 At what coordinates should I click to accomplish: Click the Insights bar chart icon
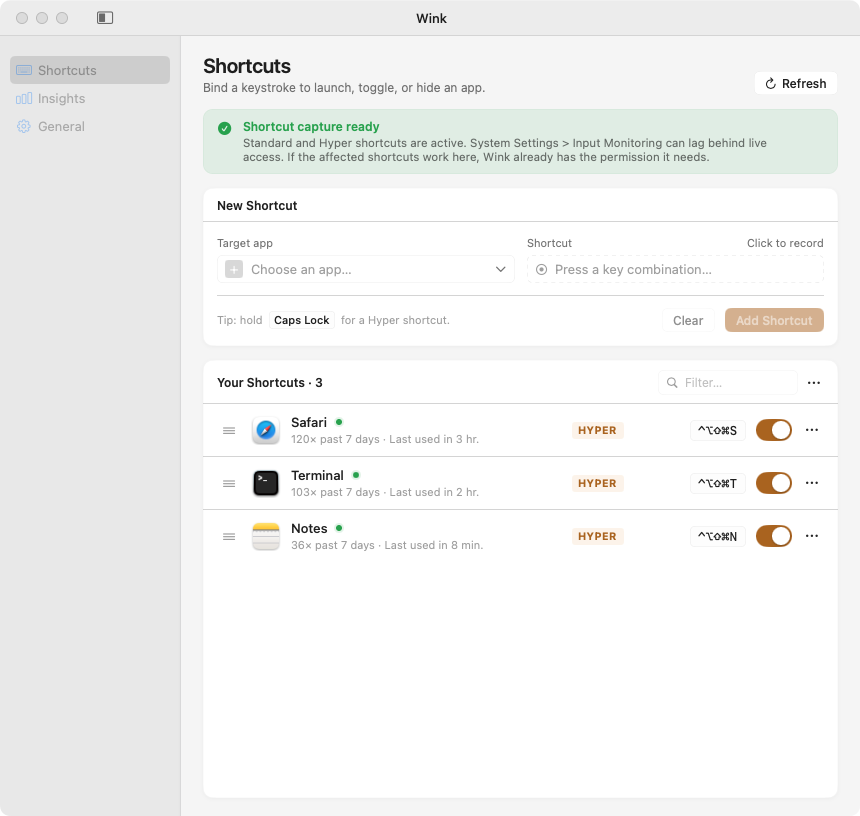click(x=24, y=98)
